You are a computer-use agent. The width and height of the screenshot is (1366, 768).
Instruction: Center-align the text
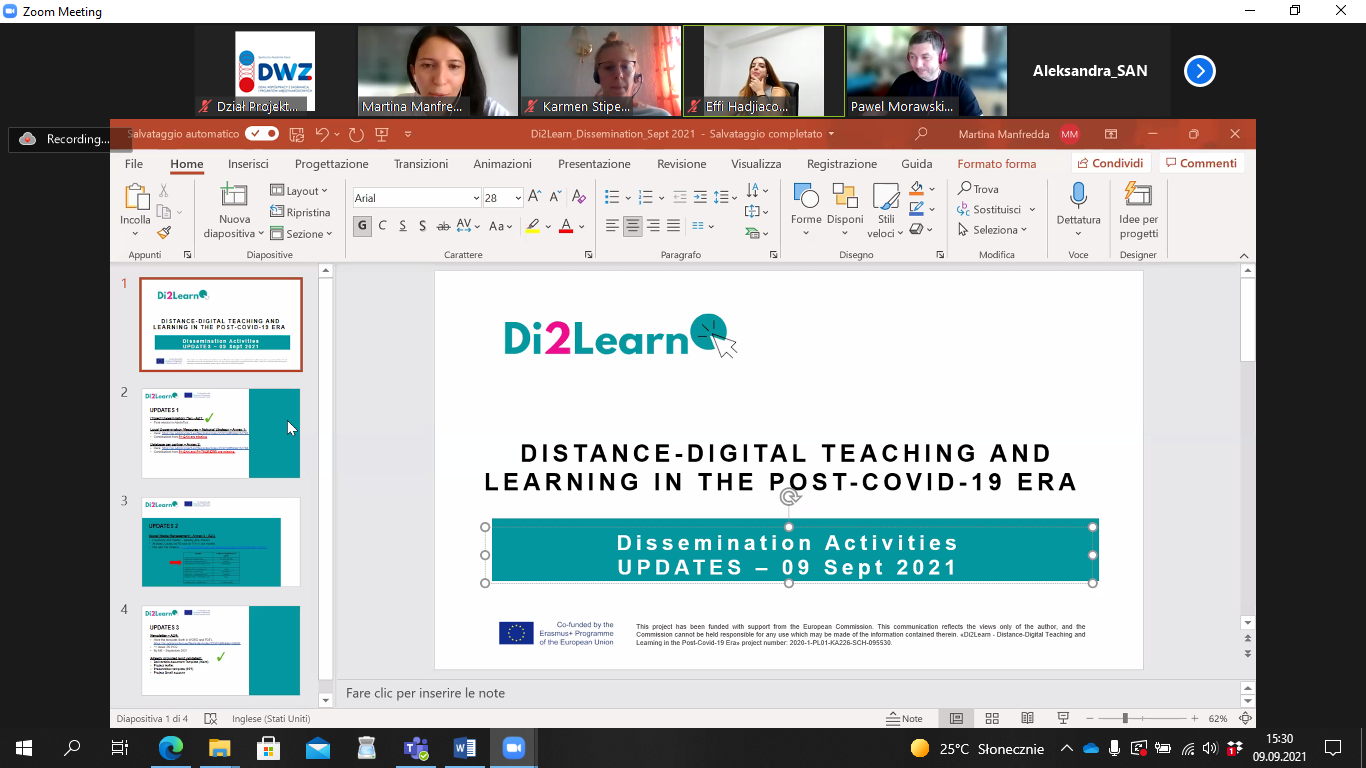coord(632,226)
